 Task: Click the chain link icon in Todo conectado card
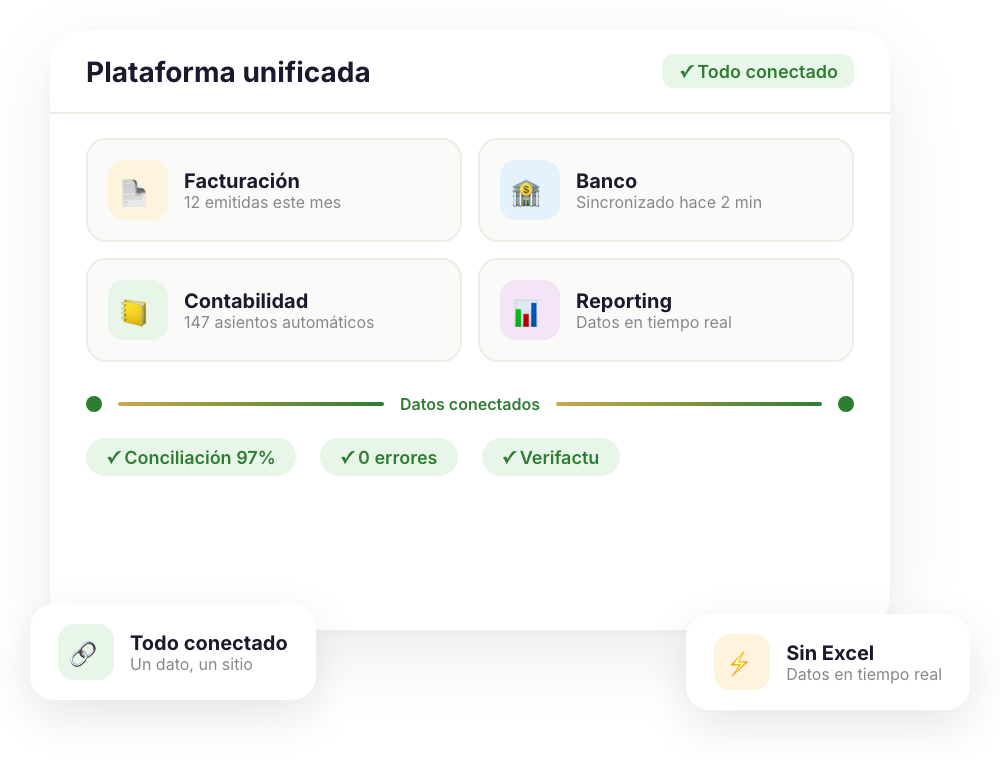point(85,652)
